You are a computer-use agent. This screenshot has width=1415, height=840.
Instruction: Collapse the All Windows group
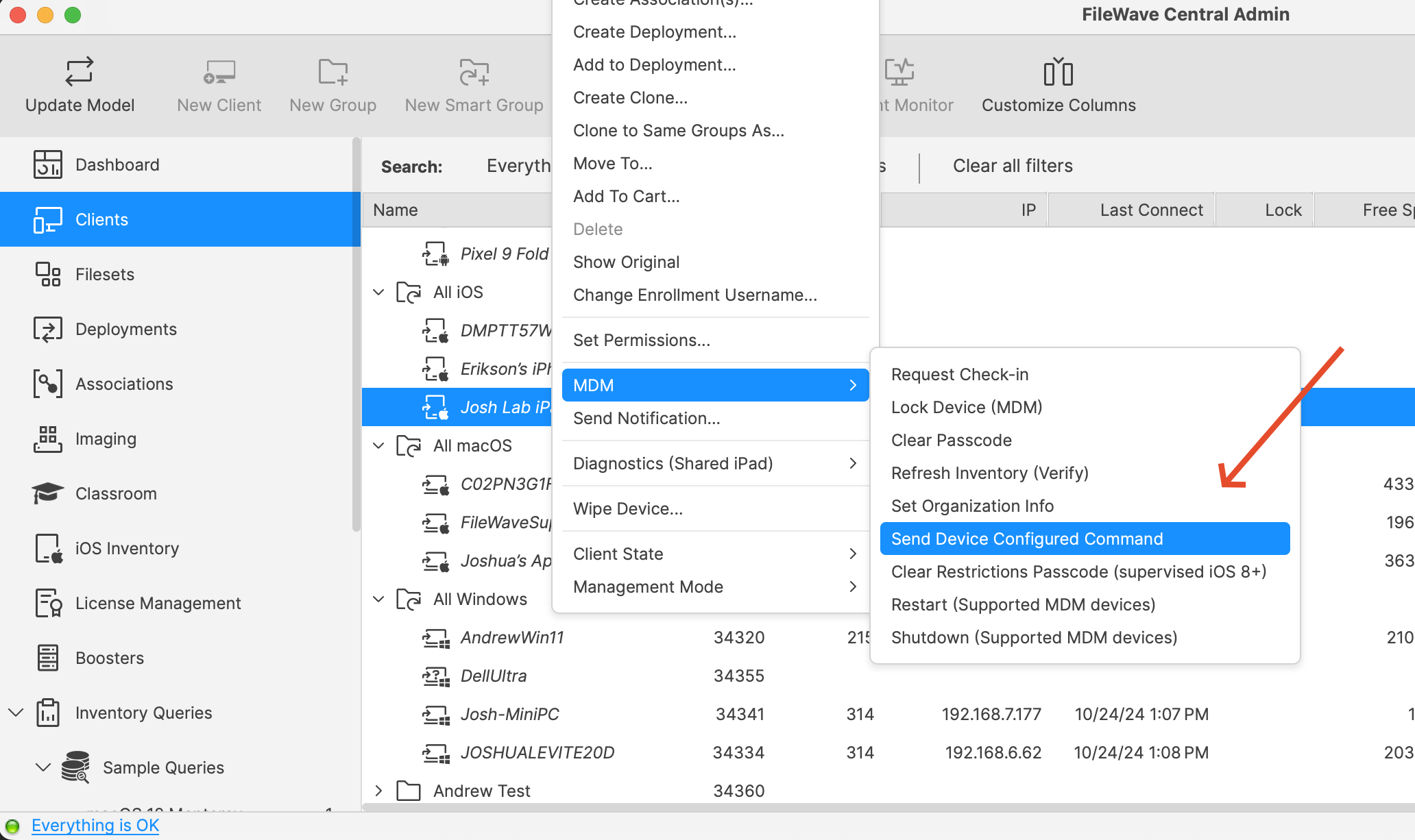[x=378, y=600]
